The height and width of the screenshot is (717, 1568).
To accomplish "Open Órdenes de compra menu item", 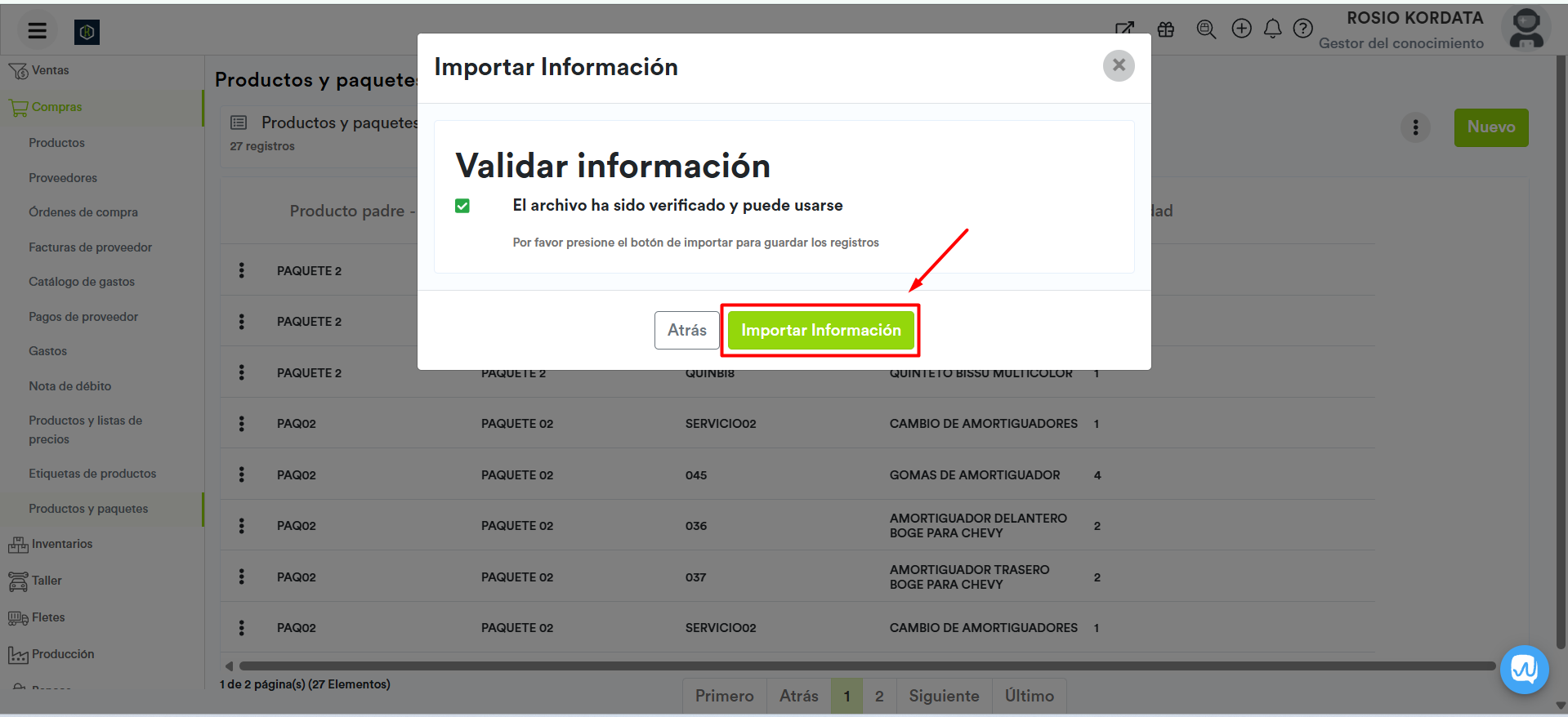I will tap(83, 212).
